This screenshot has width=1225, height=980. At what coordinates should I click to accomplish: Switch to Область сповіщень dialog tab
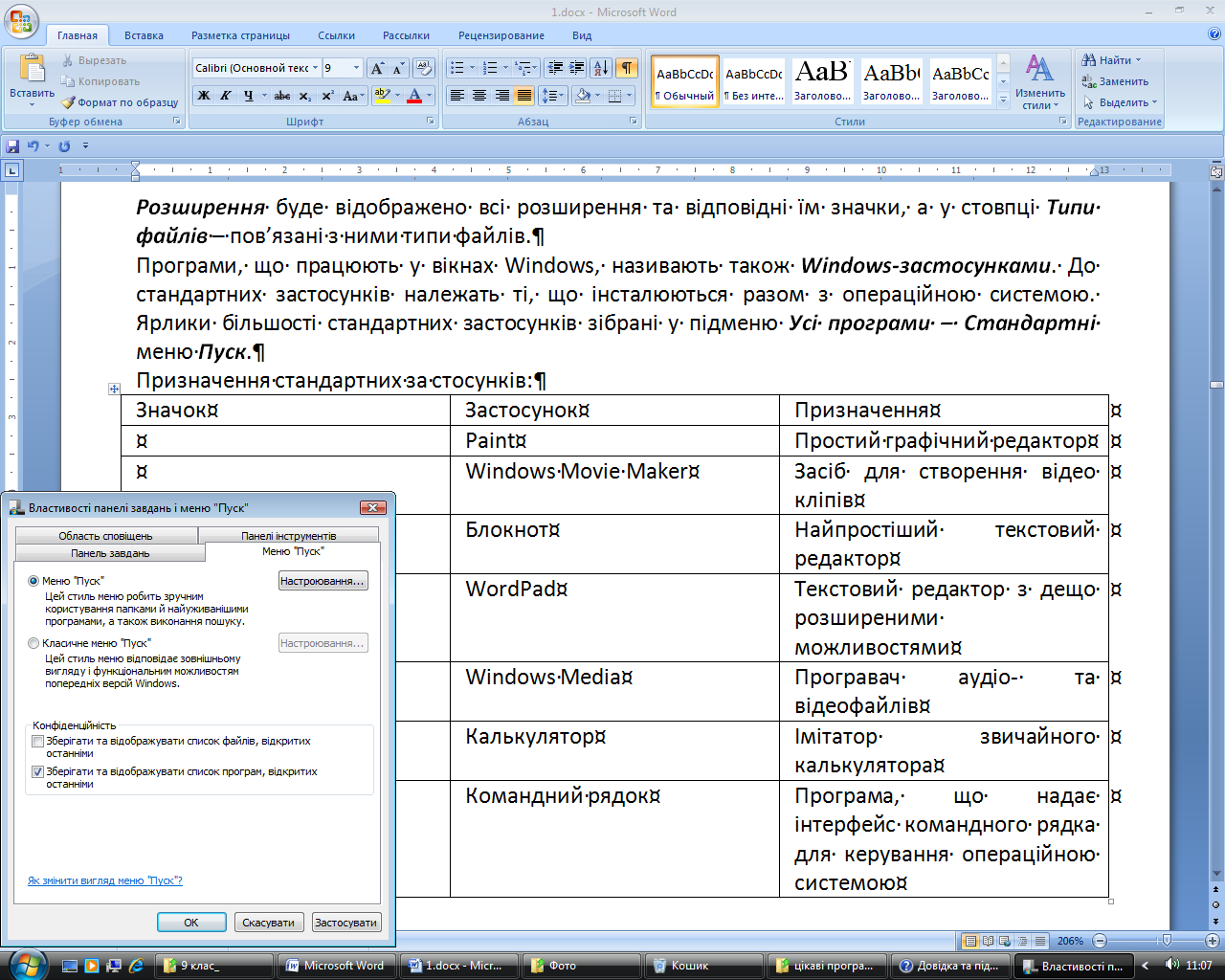point(105,536)
